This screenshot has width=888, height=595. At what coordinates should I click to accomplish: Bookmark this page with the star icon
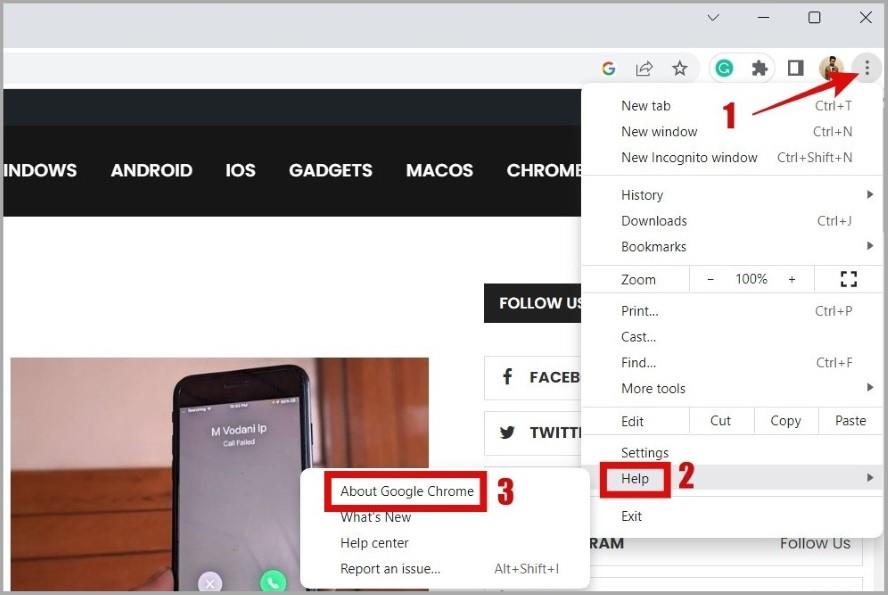[680, 69]
